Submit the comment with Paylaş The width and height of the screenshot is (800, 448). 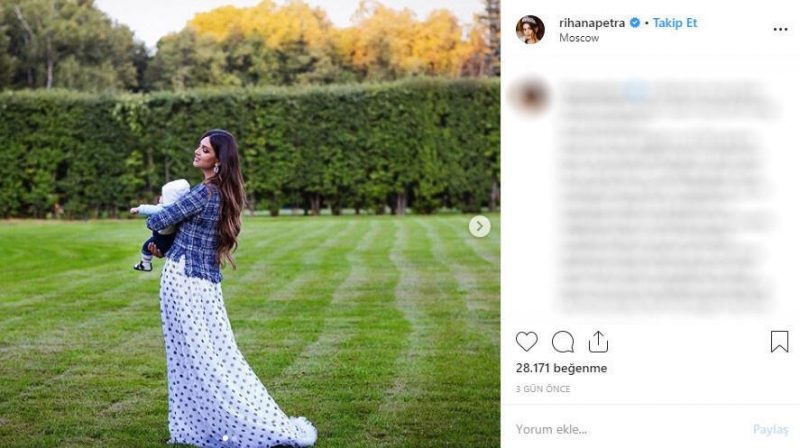770,430
